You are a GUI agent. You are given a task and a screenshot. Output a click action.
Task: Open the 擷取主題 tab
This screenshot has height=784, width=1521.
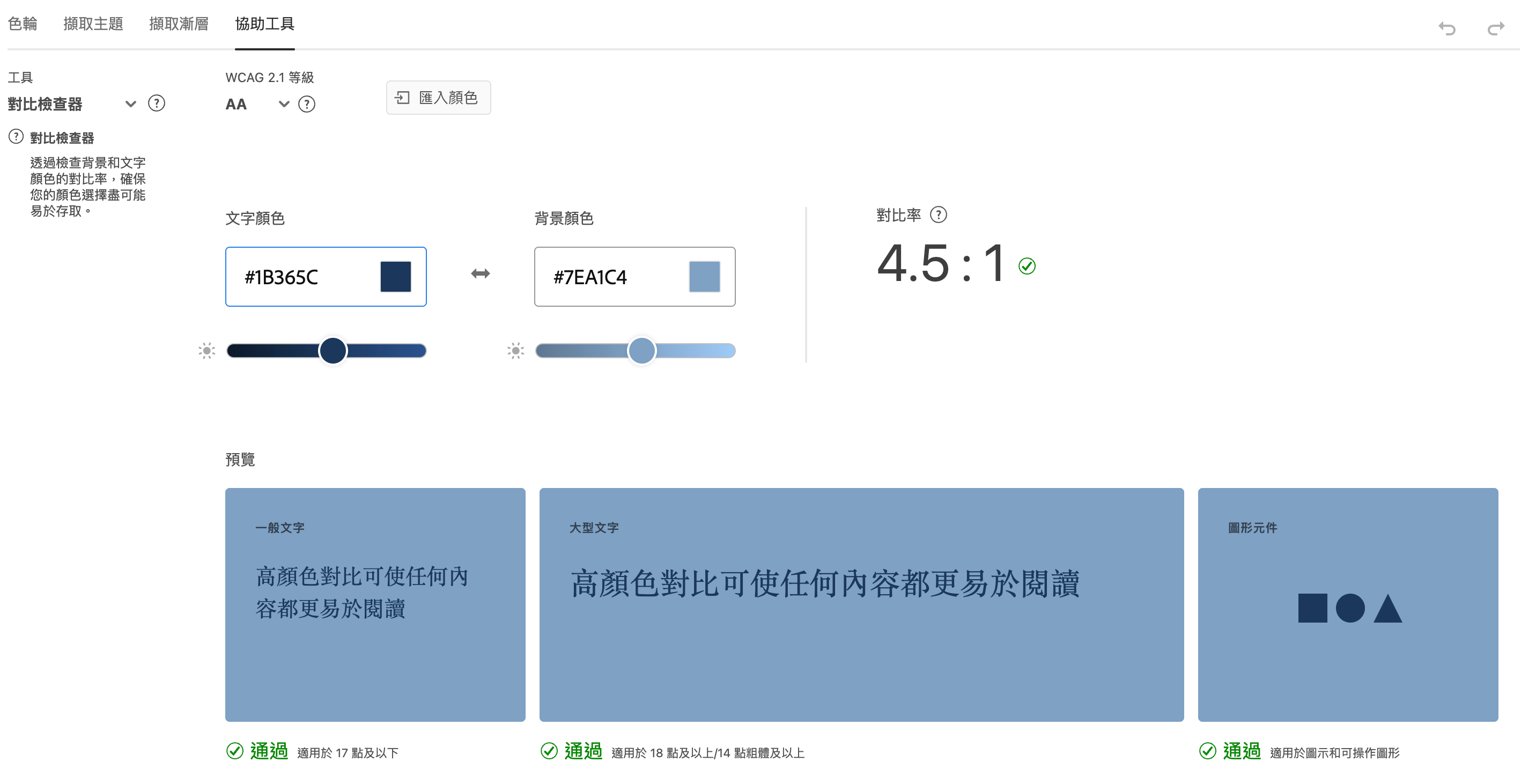pos(93,24)
